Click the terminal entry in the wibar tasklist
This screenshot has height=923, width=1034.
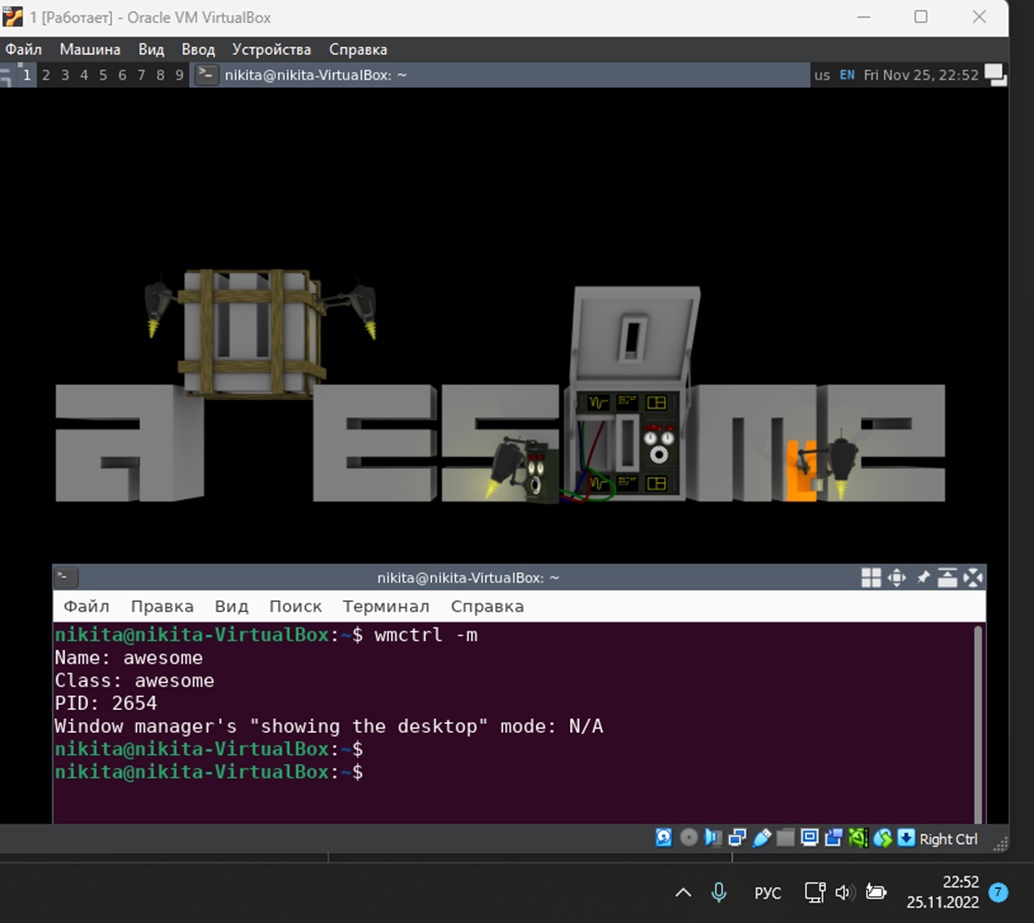499,75
